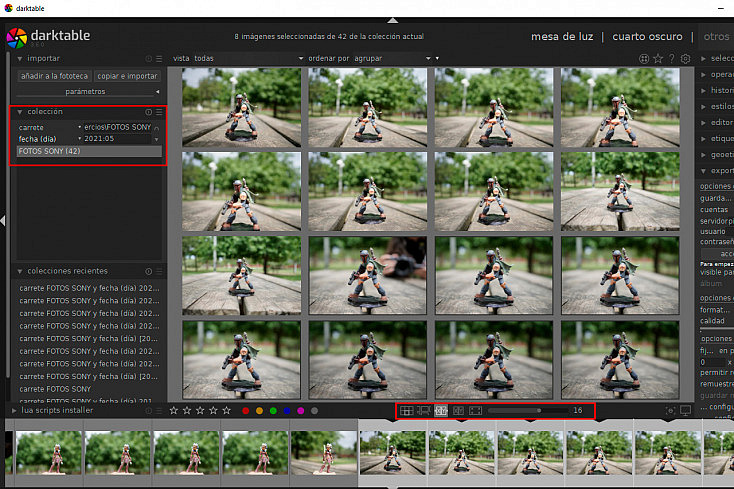734x489 pixels.
Task: Edit fecha value field 2021:05
Action: click(x=117, y=139)
